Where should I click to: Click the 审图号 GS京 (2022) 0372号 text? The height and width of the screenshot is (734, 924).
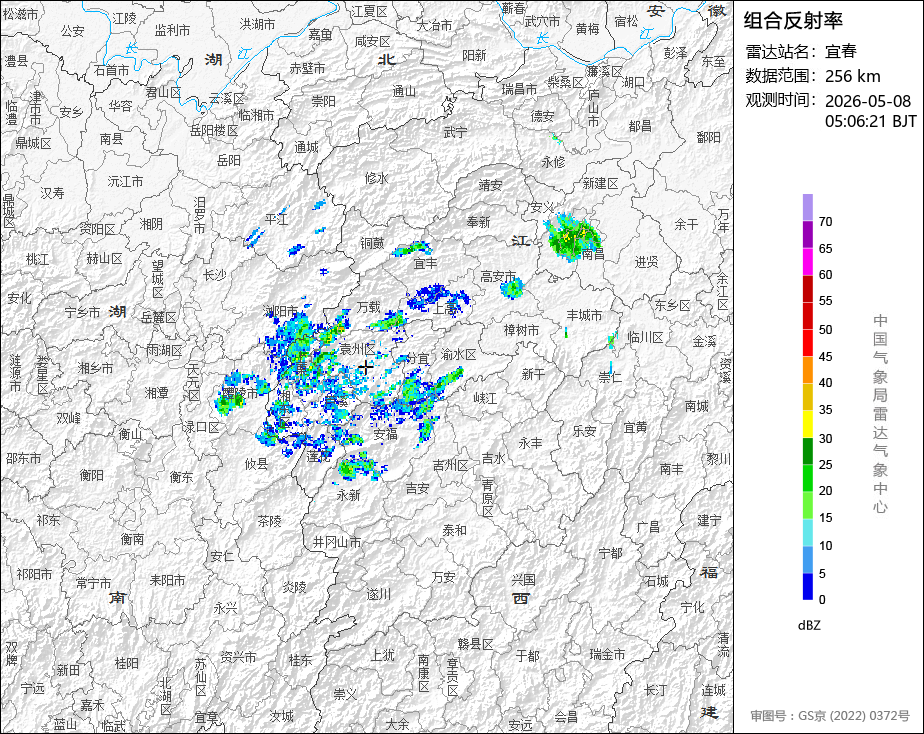coord(830,716)
